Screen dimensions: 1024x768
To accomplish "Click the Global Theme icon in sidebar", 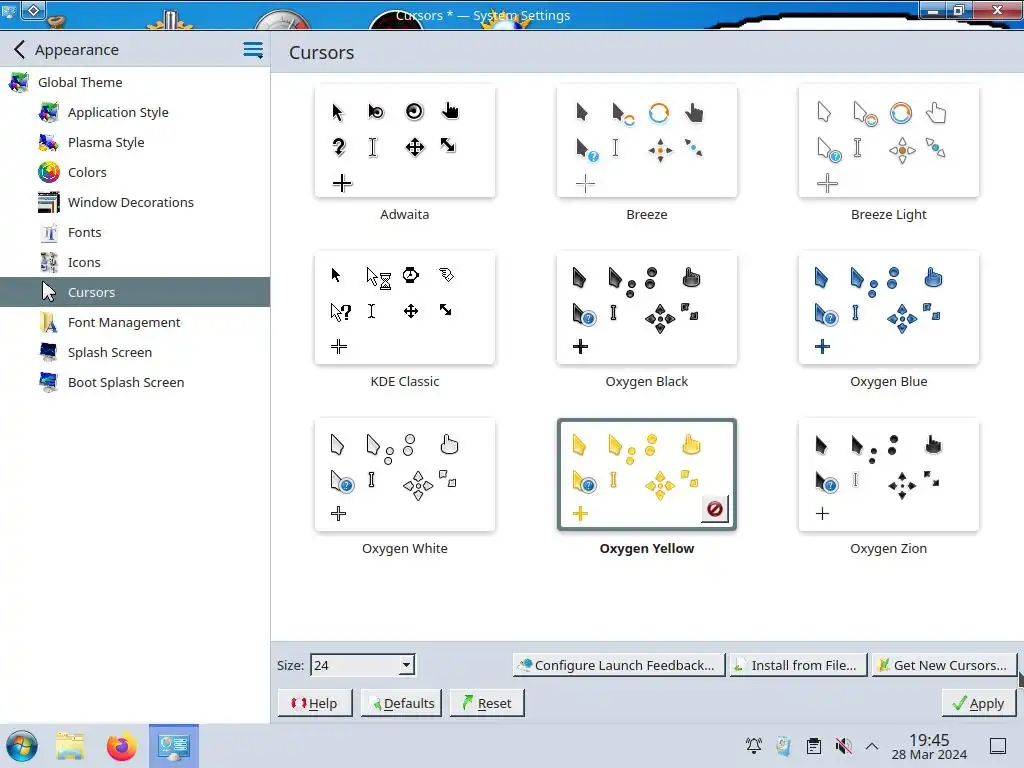I will [19, 82].
